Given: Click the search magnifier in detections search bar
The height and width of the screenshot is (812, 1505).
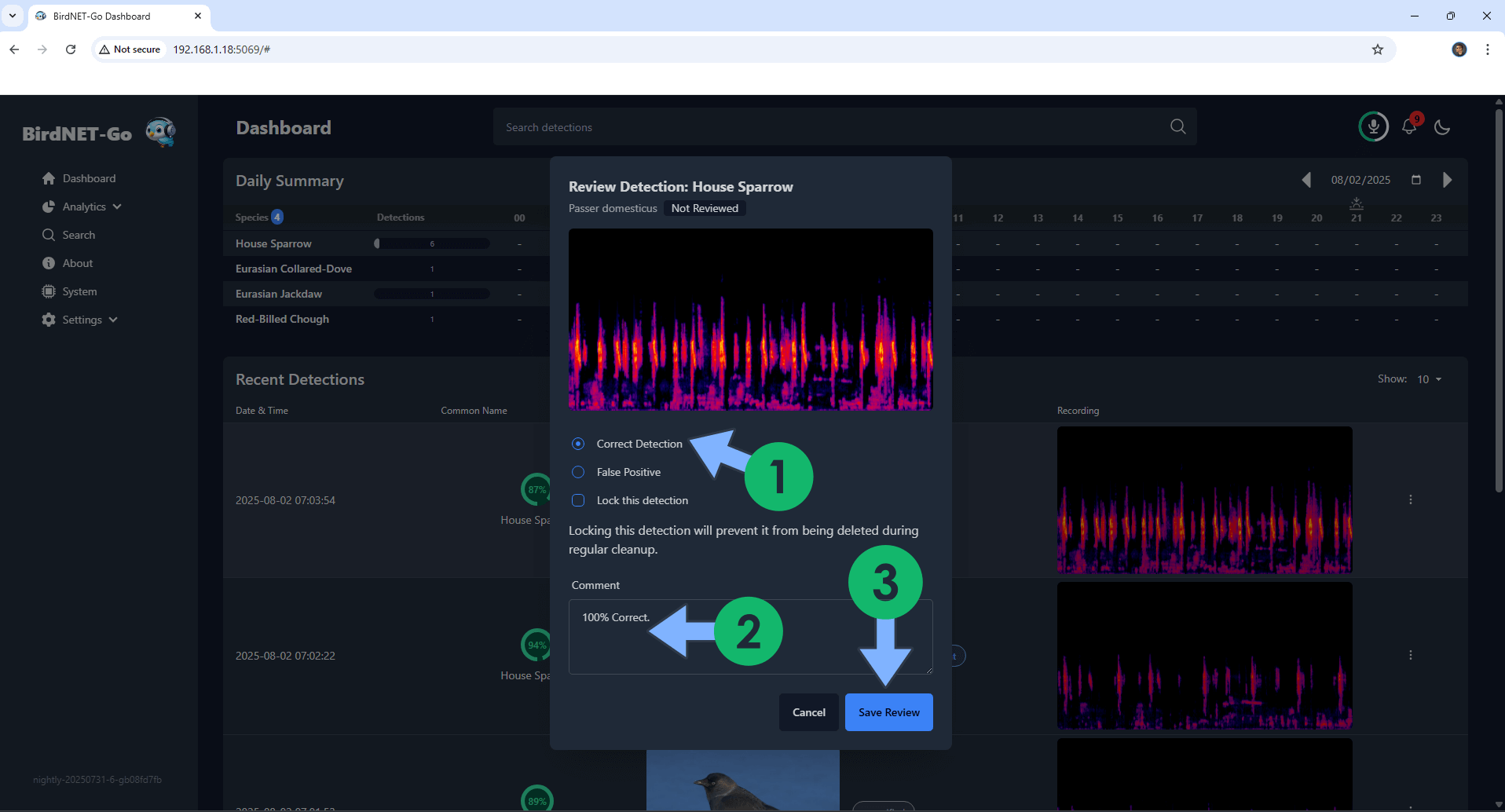Looking at the screenshot, I should [x=1177, y=126].
